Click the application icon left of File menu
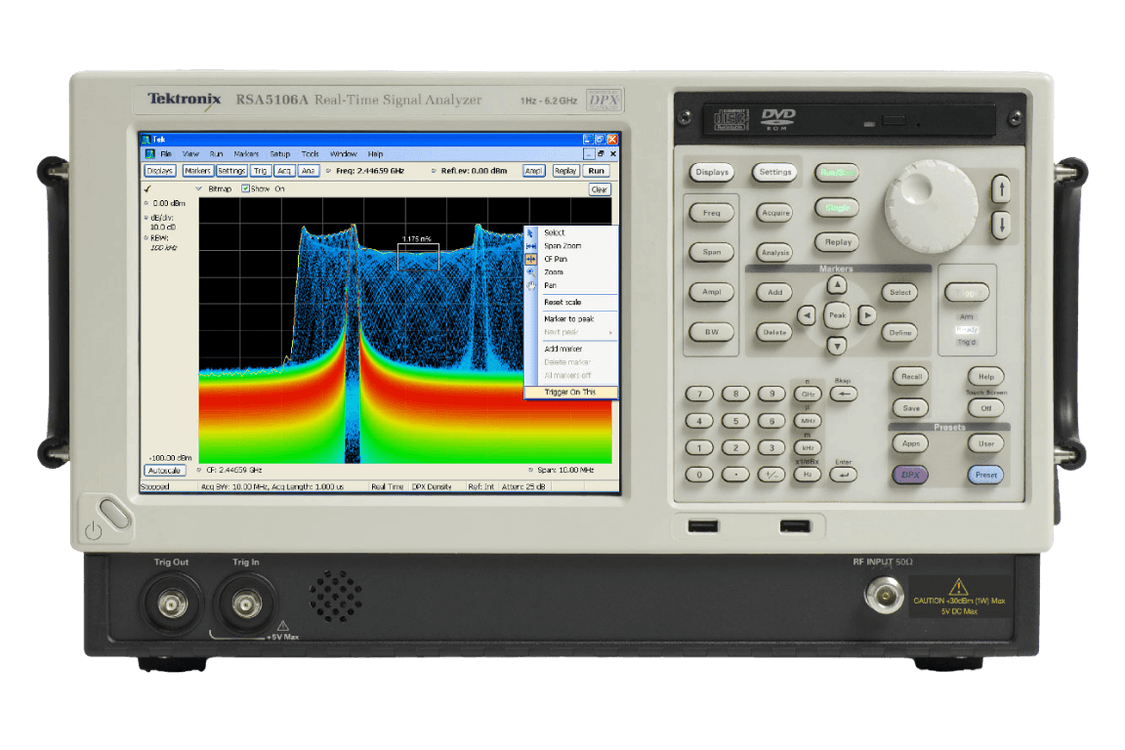The image size is (1125, 750). click(150, 154)
